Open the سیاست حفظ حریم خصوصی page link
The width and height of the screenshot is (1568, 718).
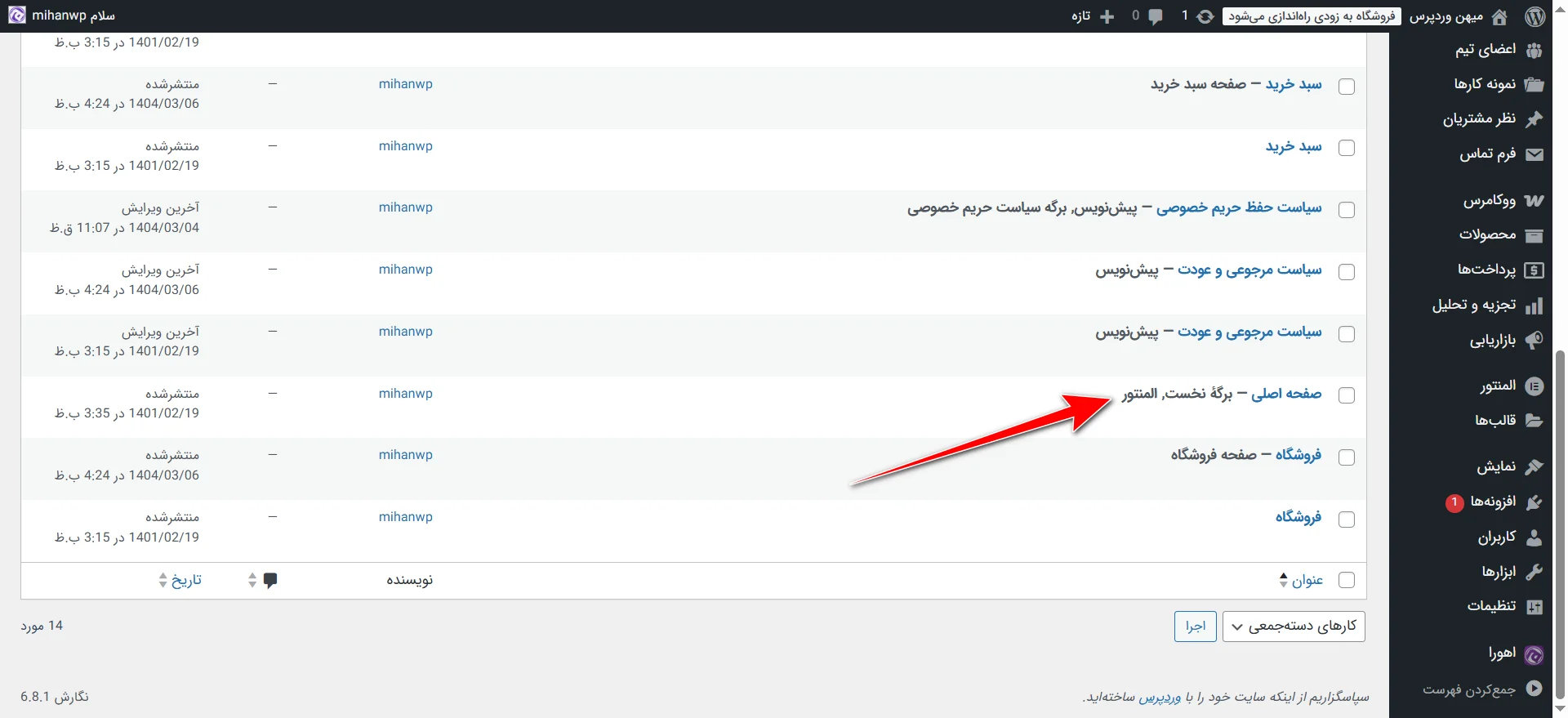1238,208
